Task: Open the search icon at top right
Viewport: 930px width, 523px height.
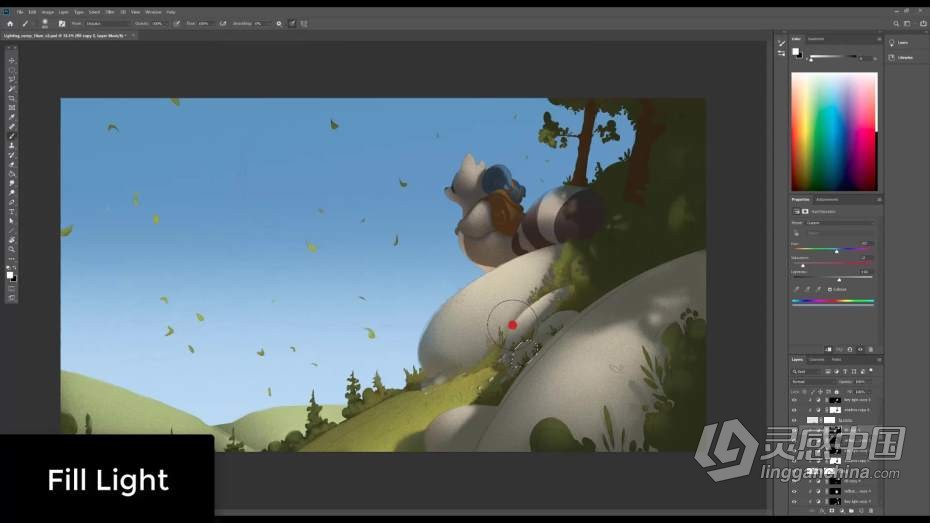Action: 896,24
